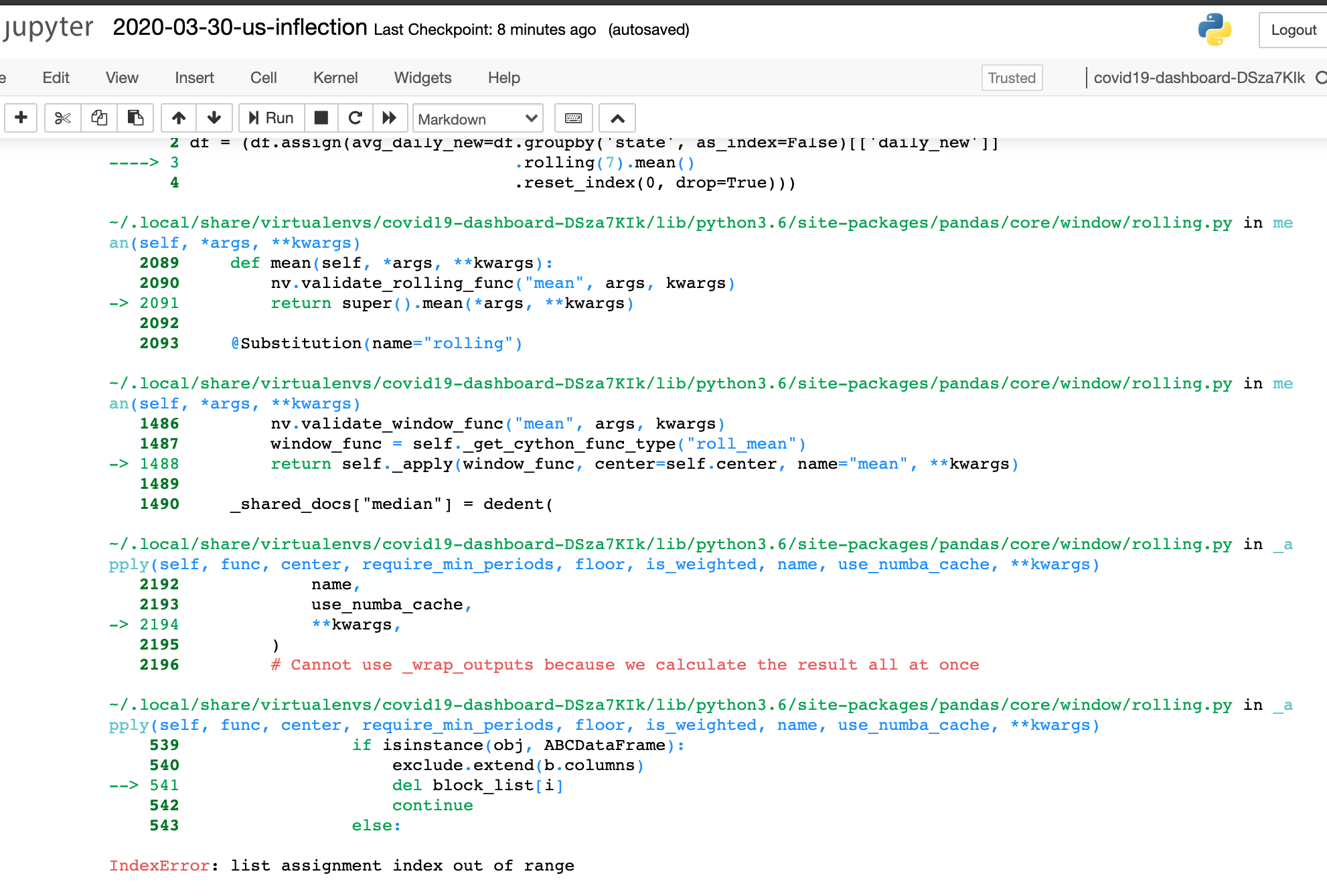Viewport: 1327px width, 896px height.
Task: Click the Python logo in the header
Action: (1213, 29)
